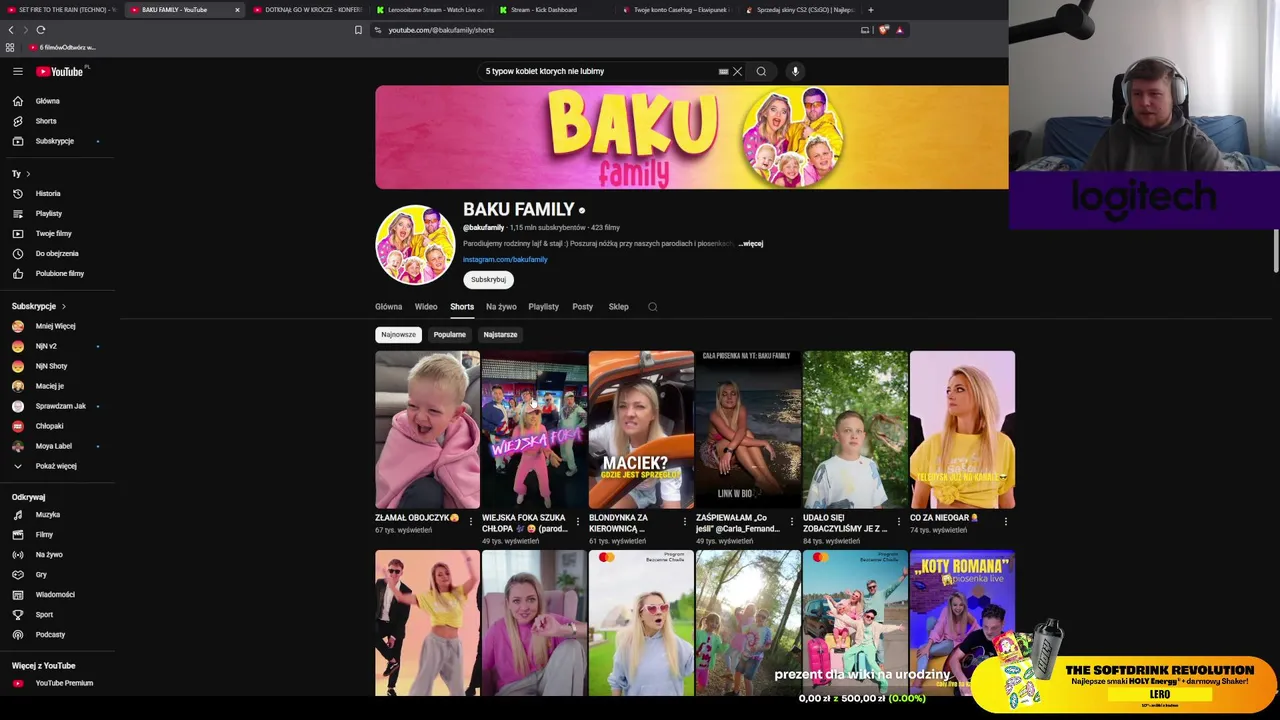Open Wiadomości in the Odkrywaj section
Image resolution: width=1280 pixels, height=720 pixels.
[x=57, y=594]
